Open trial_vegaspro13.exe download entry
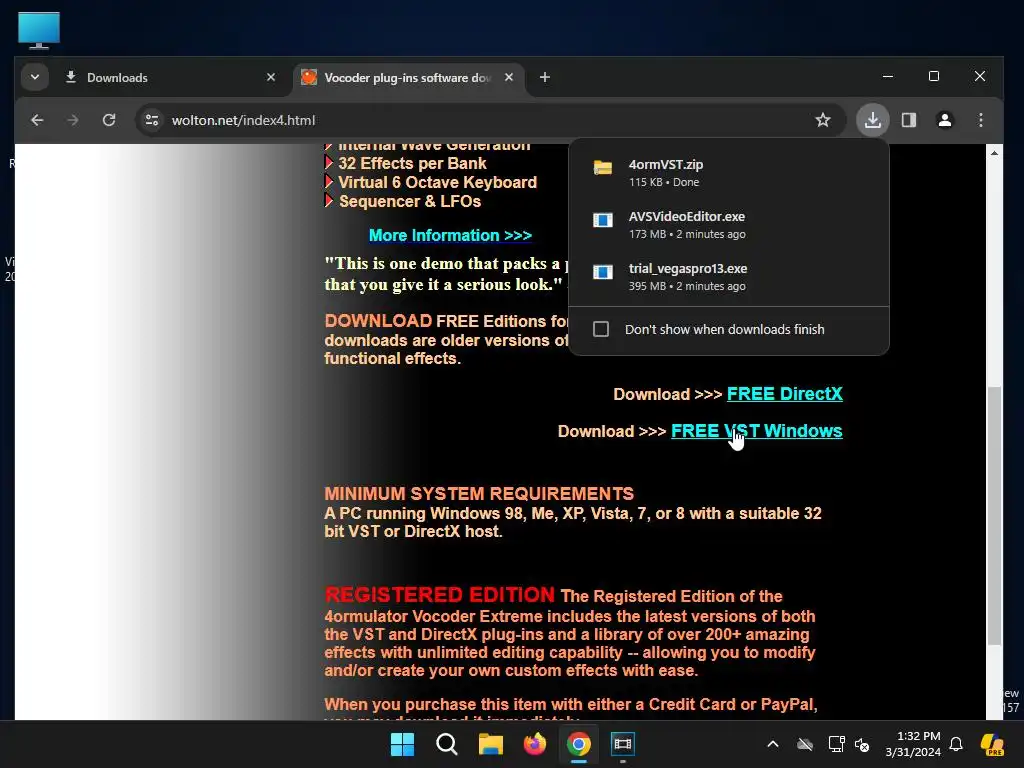Viewport: 1024px width, 768px height. 729,277
